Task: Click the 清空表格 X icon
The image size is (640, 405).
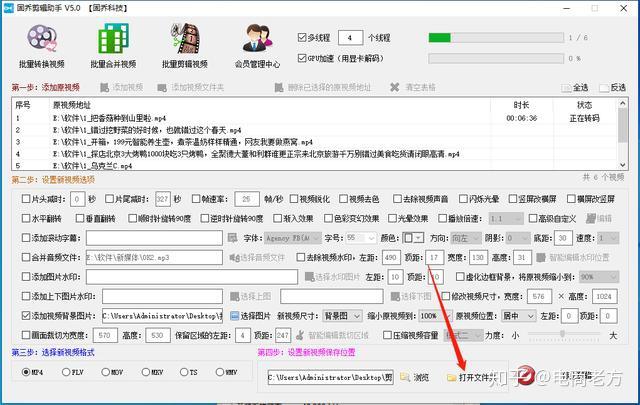Action: coord(394,87)
